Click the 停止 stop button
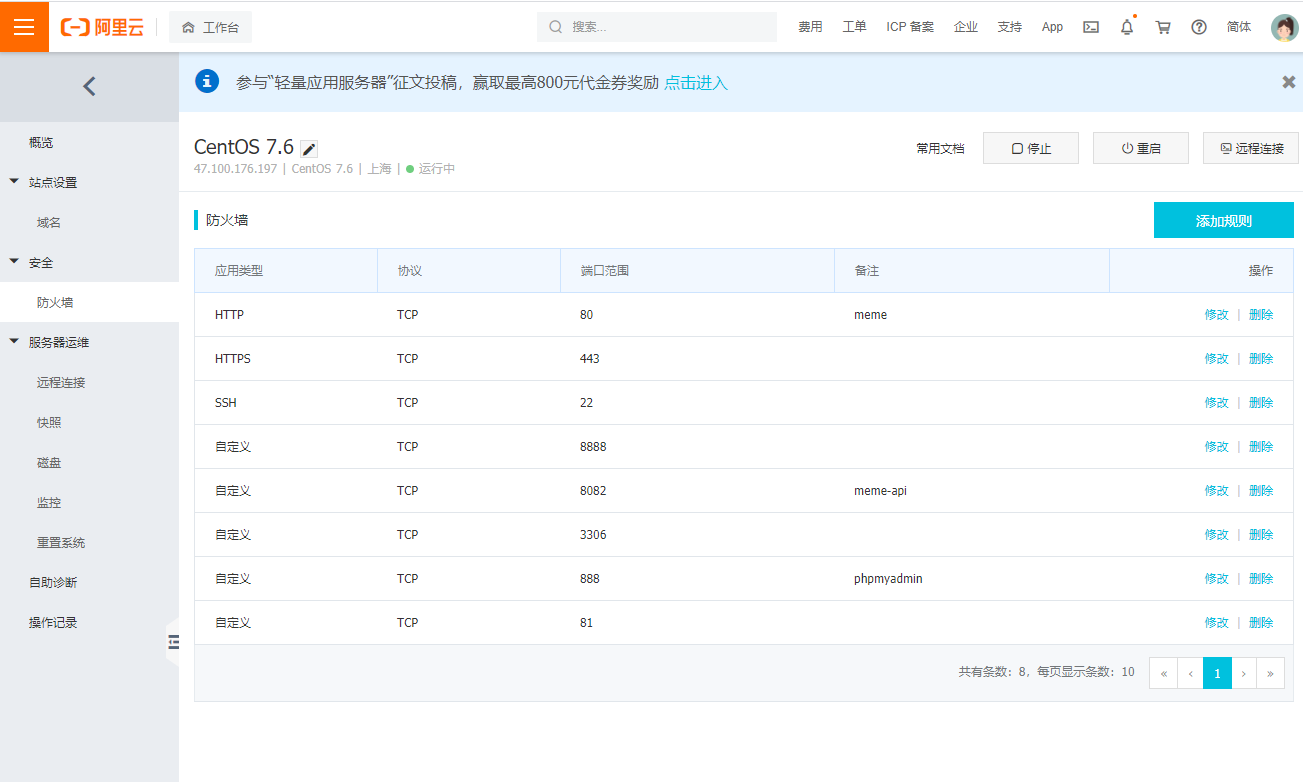 1031,148
